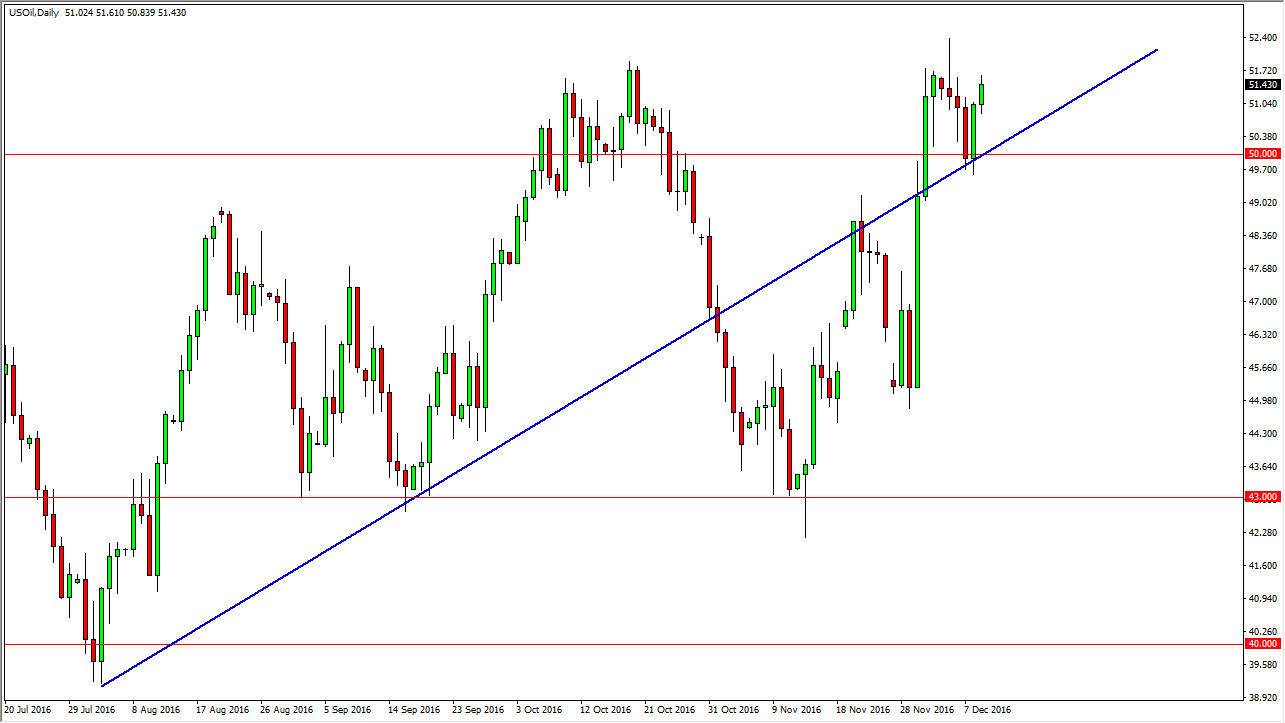This screenshot has height=723, width=1285.
Task: Click the 44.300 price axis label
Action: pos(1263,434)
